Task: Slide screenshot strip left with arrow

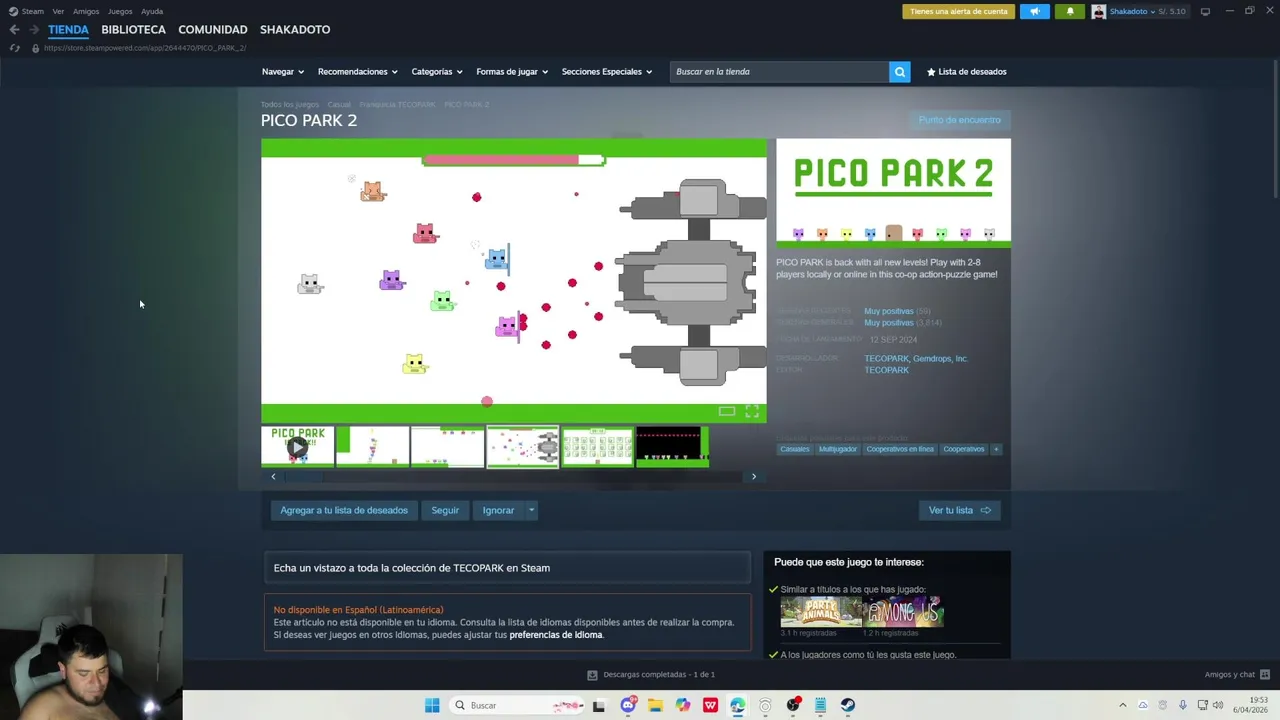Action: click(273, 477)
